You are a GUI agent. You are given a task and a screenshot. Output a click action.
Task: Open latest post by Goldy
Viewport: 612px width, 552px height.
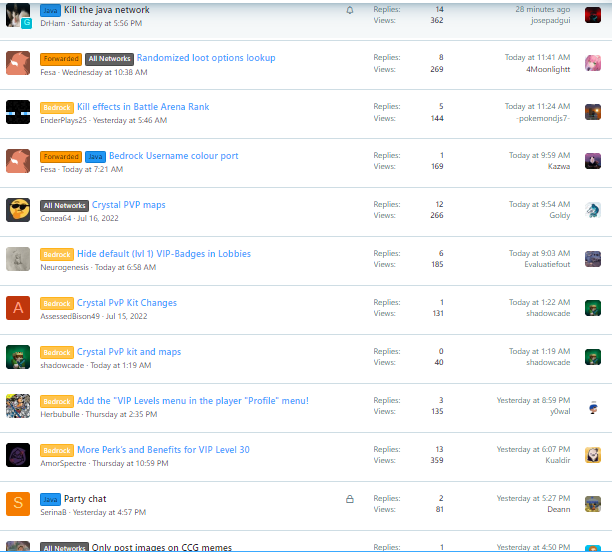(x=539, y=204)
